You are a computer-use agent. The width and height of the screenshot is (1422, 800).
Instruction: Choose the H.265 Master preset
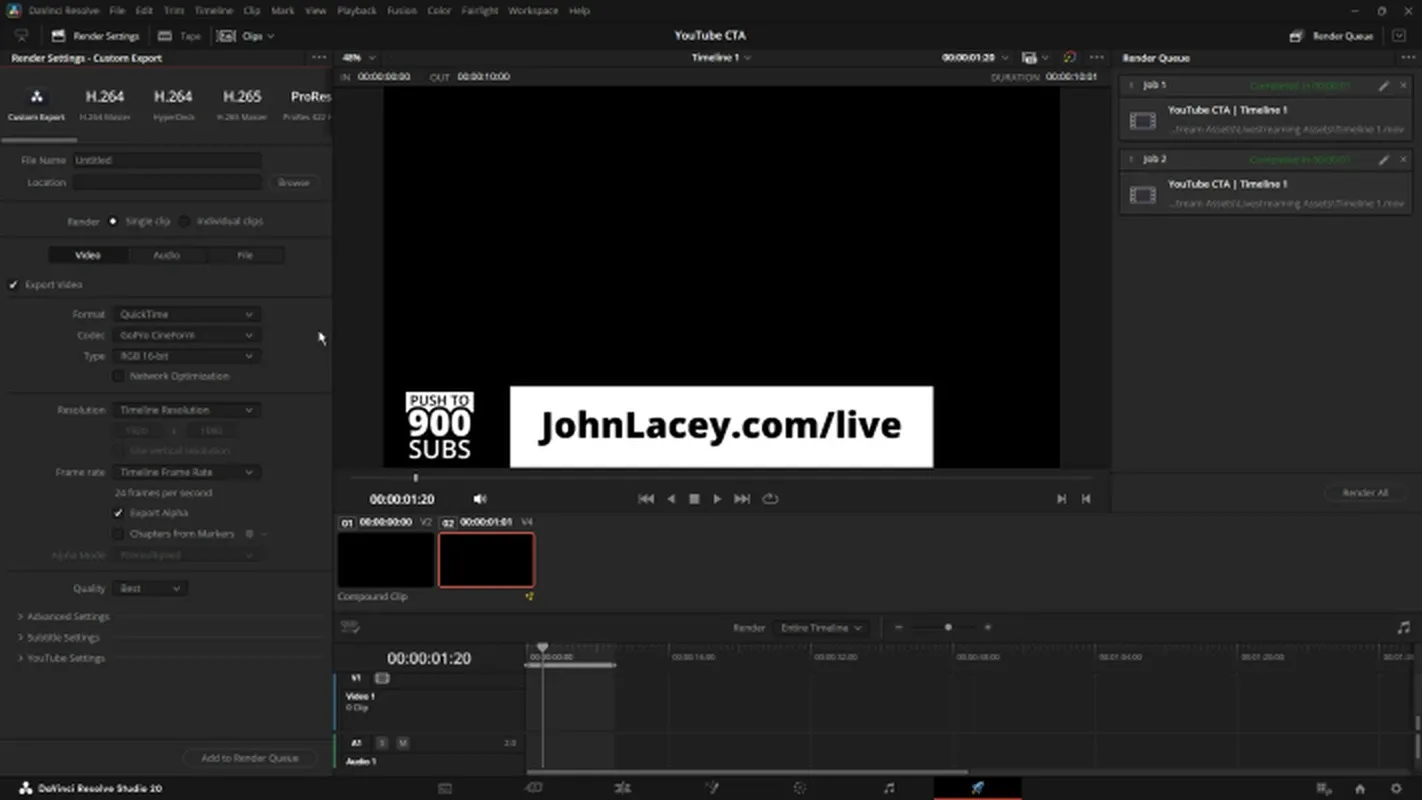[x=242, y=104]
